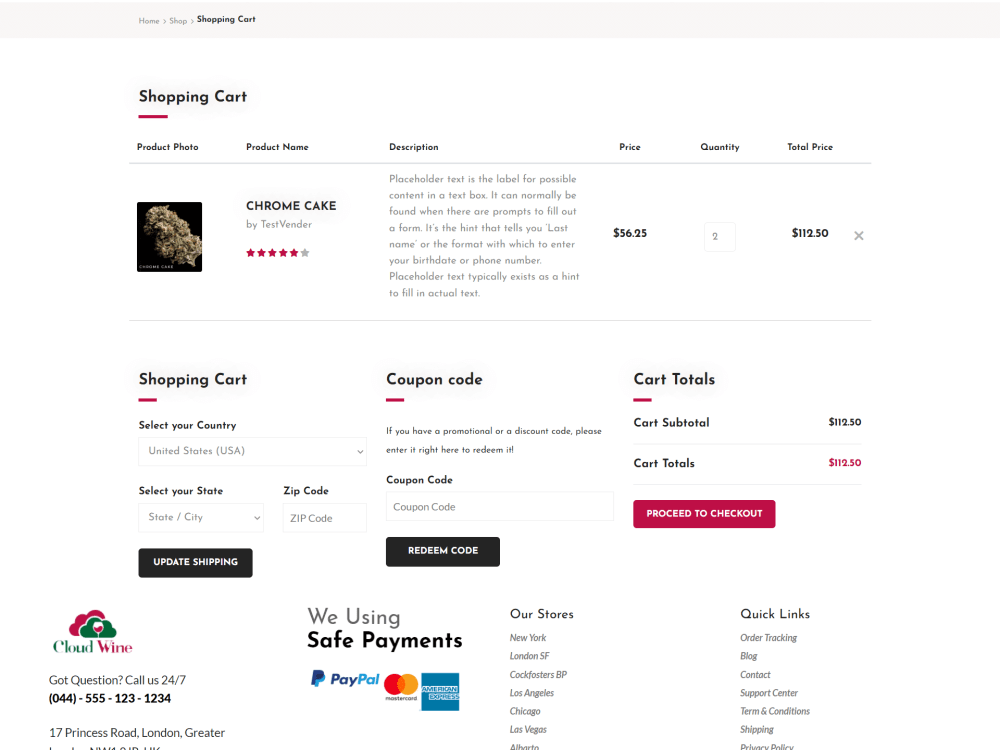The width and height of the screenshot is (1000, 750).
Task: Click the American Express payment icon
Action: click(x=441, y=691)
